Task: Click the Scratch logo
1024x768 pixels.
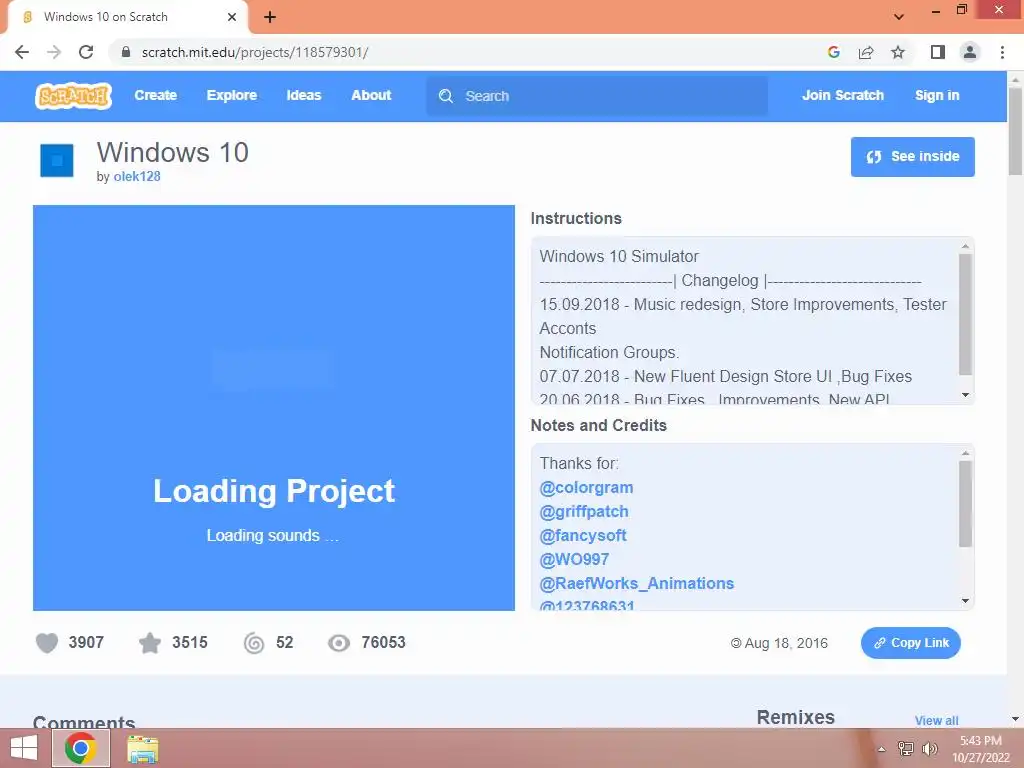Action: pos(73,96)
